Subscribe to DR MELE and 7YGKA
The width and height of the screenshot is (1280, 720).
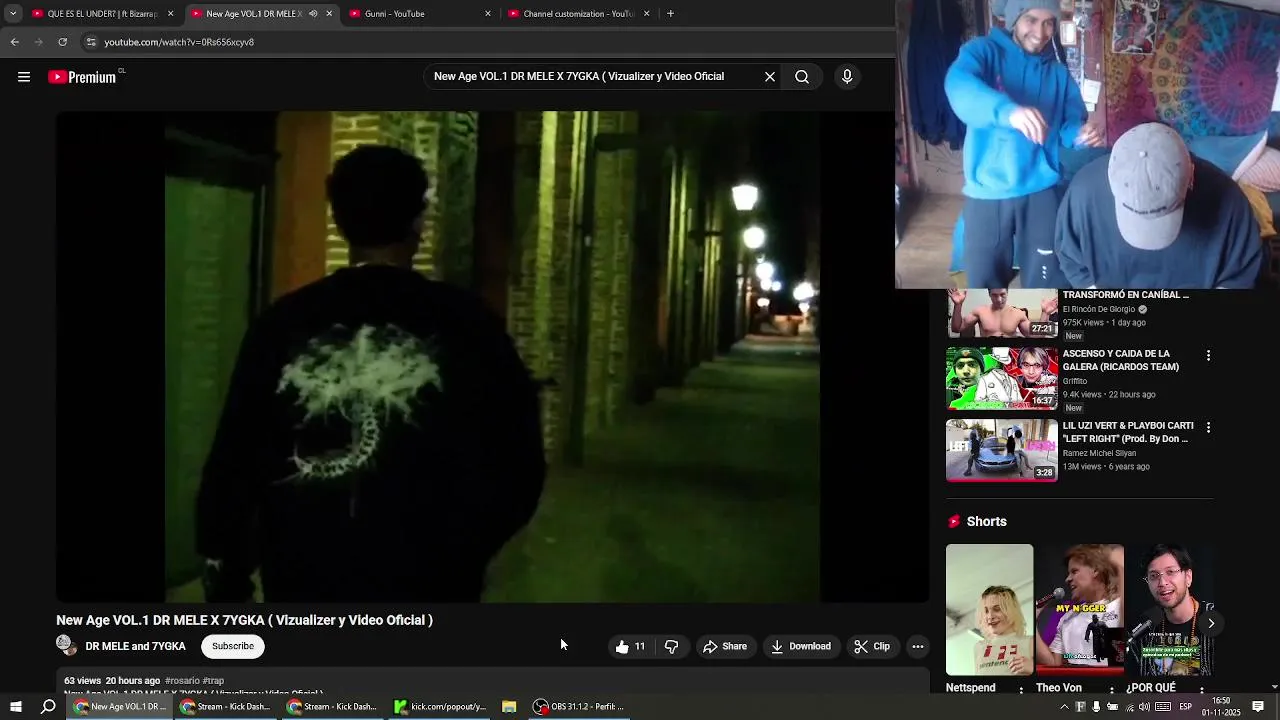[233, 646]
